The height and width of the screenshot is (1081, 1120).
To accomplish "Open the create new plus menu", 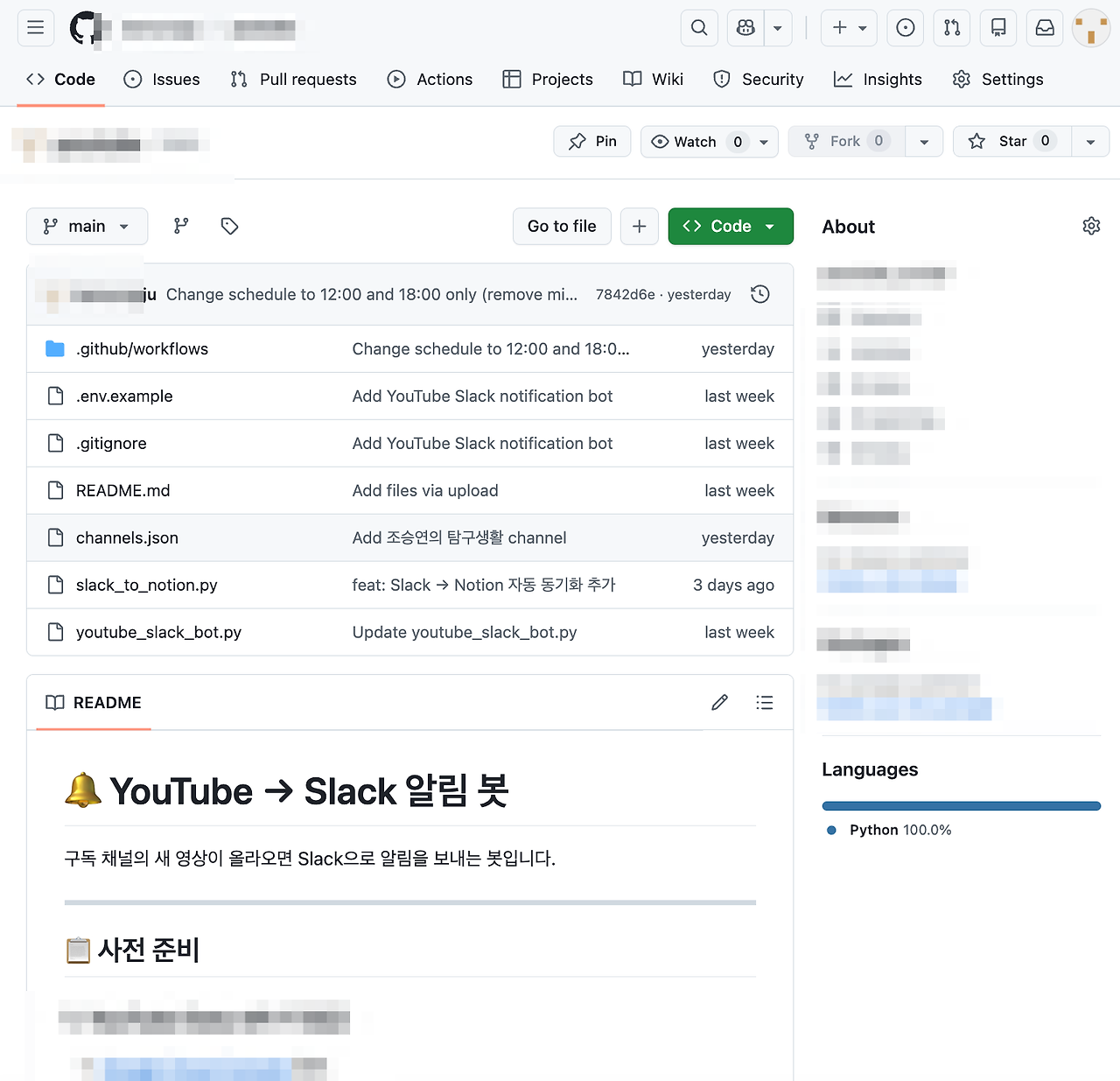I will point(849,28).
